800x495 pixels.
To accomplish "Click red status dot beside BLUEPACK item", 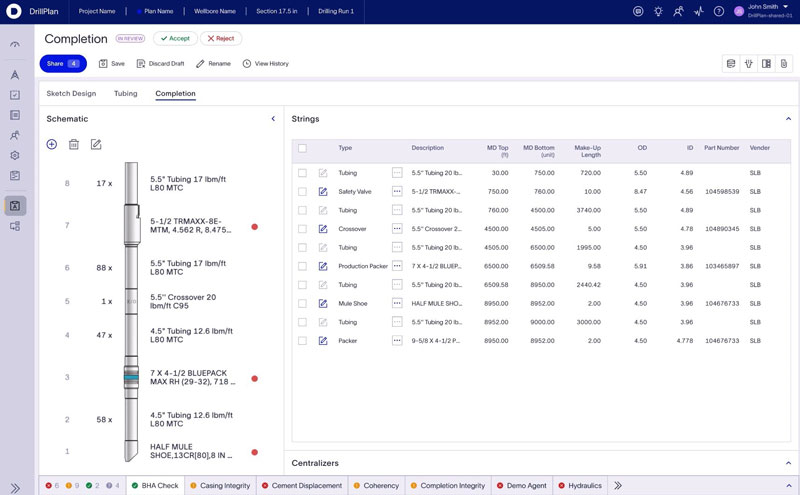I will [255, 379].
